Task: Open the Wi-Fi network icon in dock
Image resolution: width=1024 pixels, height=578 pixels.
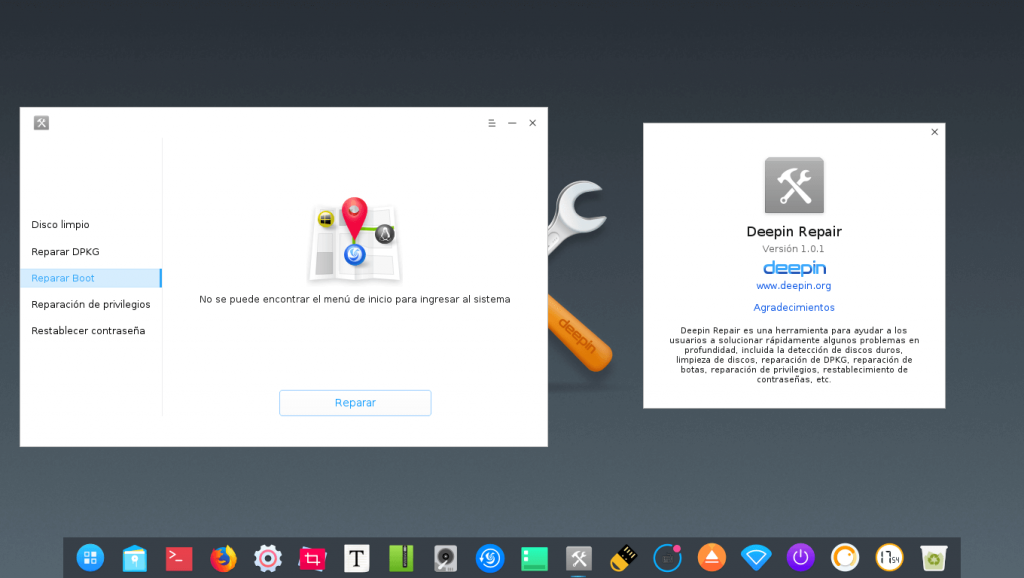Action: (756, 558)
